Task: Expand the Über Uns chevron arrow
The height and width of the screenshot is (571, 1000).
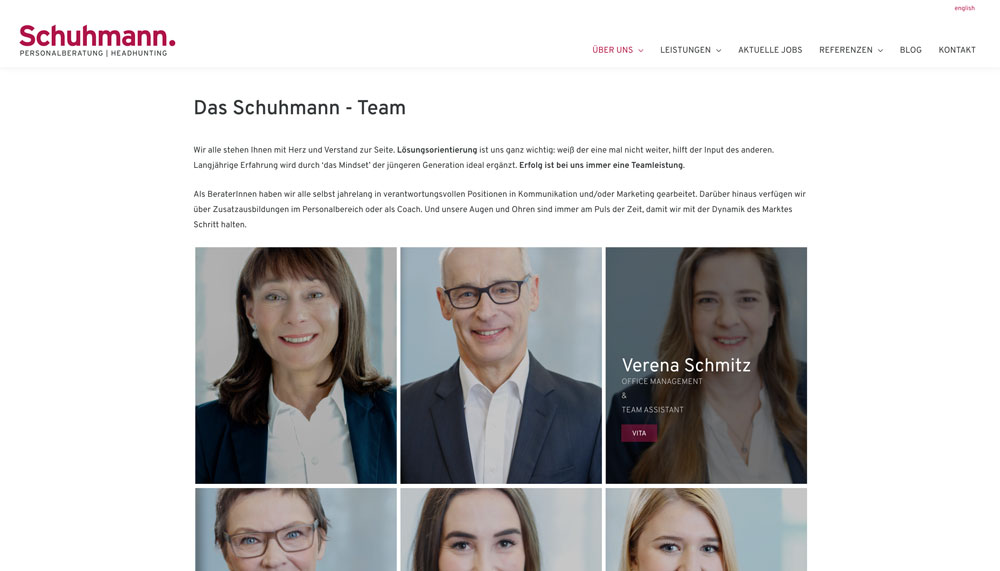Action: pos(641,50)
